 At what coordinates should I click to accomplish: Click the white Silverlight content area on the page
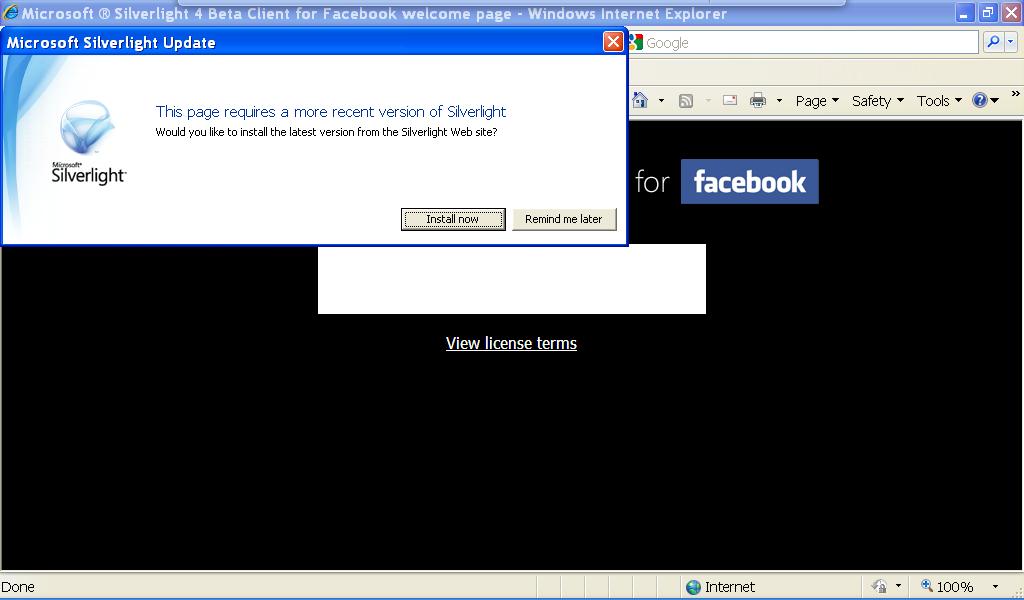point(511,279)
